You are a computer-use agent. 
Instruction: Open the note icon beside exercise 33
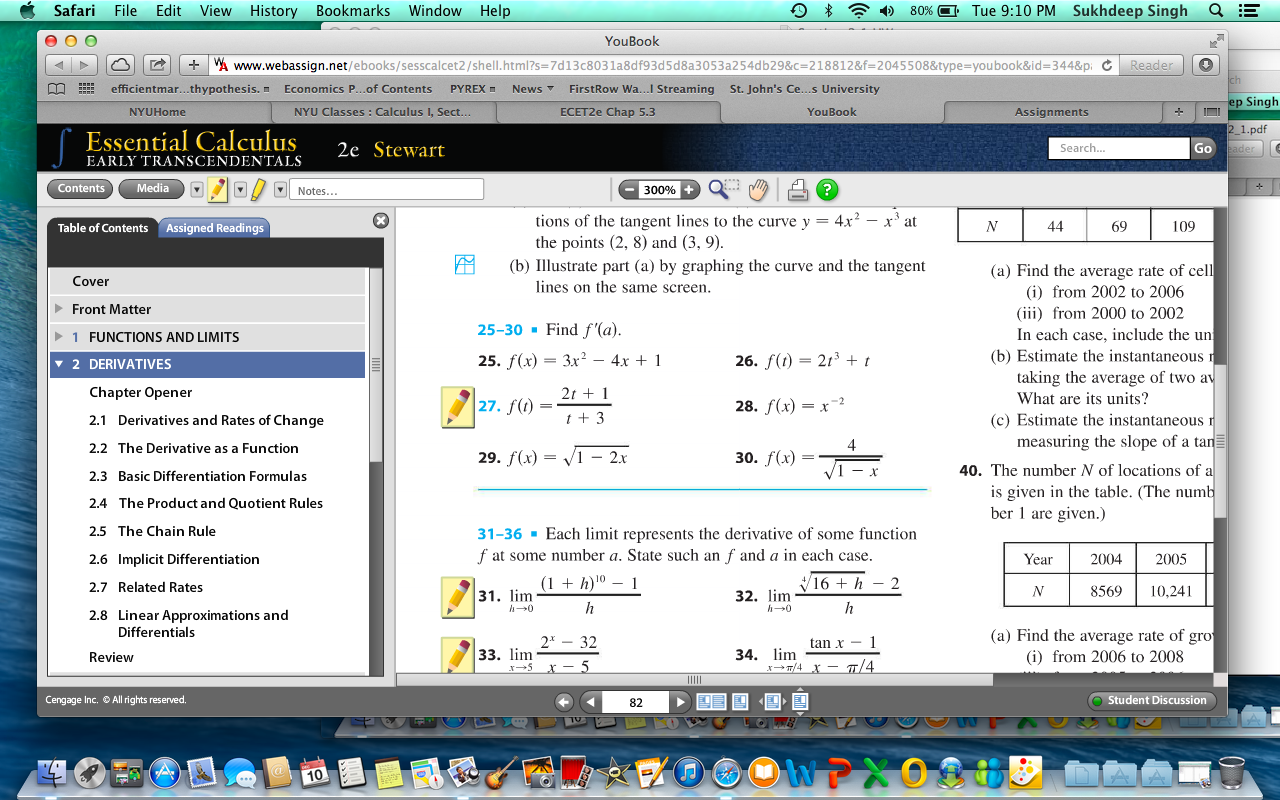coord(457,654)
